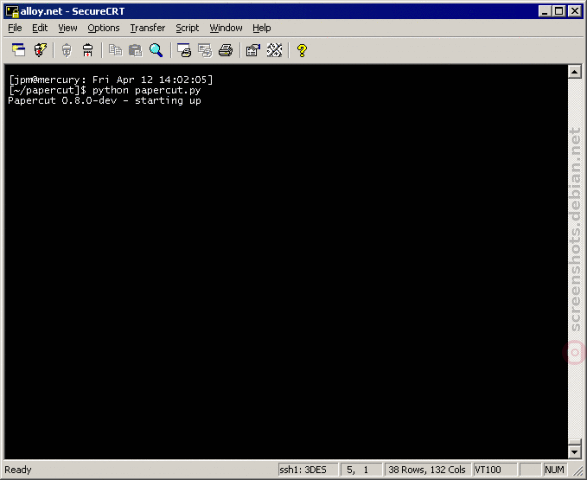Click the NUM indicator in status bar
This screenshot has height=480, width=587.
554,470
